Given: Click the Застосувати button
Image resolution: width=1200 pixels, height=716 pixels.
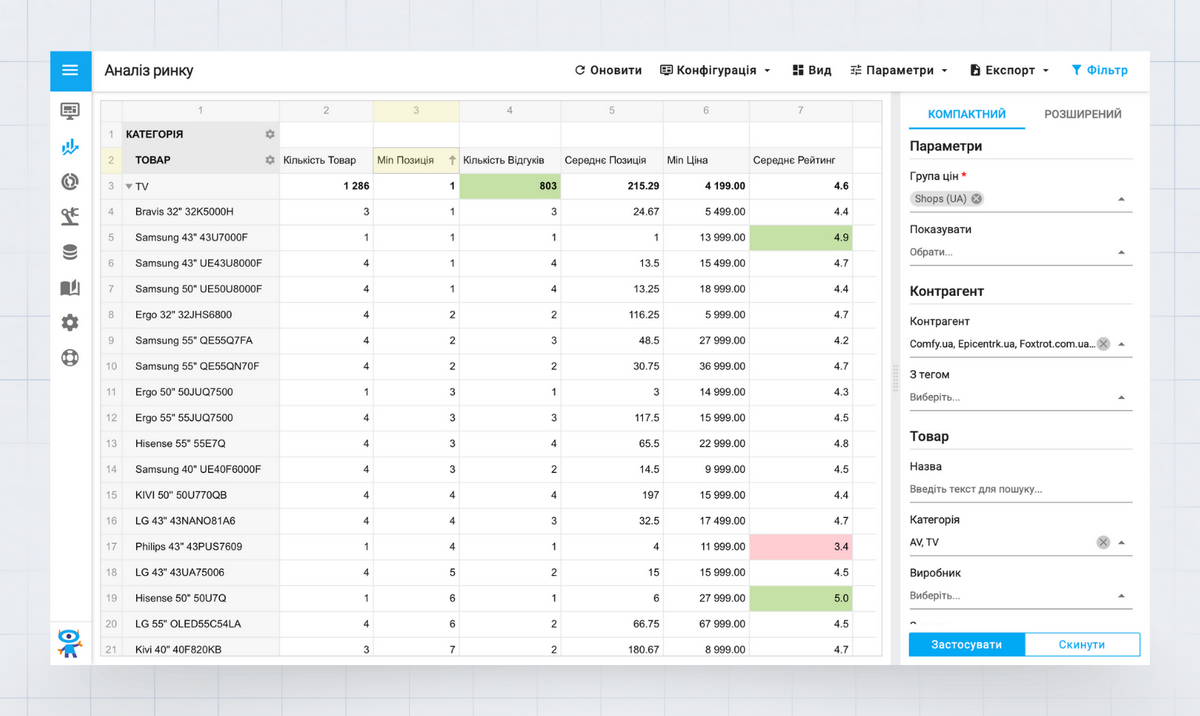Looking at the screenshot, I should 966,644.
